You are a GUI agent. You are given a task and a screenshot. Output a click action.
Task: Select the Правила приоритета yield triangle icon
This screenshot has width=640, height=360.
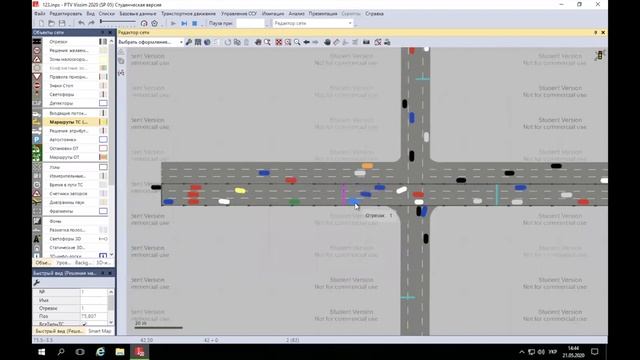[37, 77]
